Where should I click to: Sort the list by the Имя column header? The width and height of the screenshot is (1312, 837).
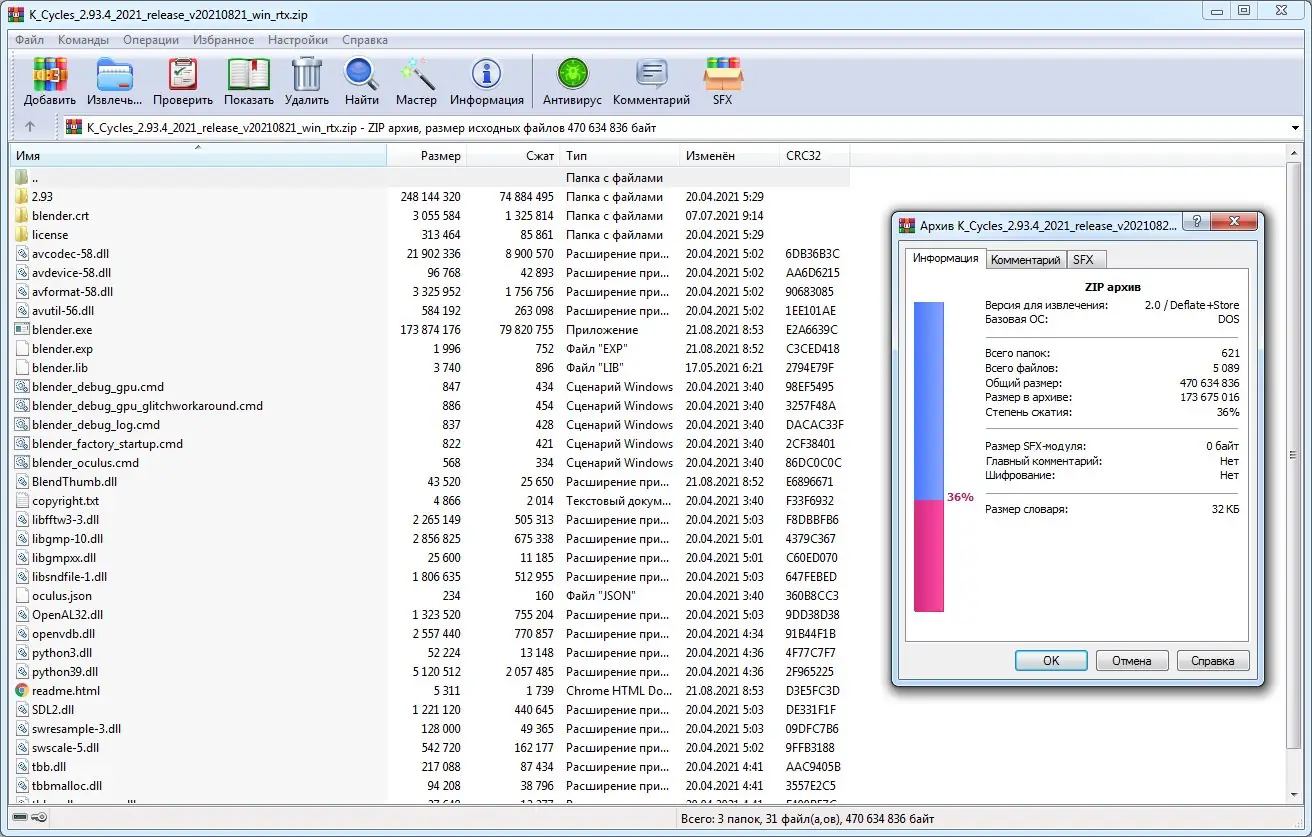click(198, 156)
